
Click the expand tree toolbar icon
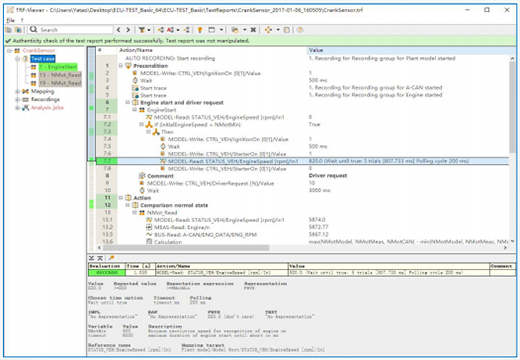pos(161,30)
